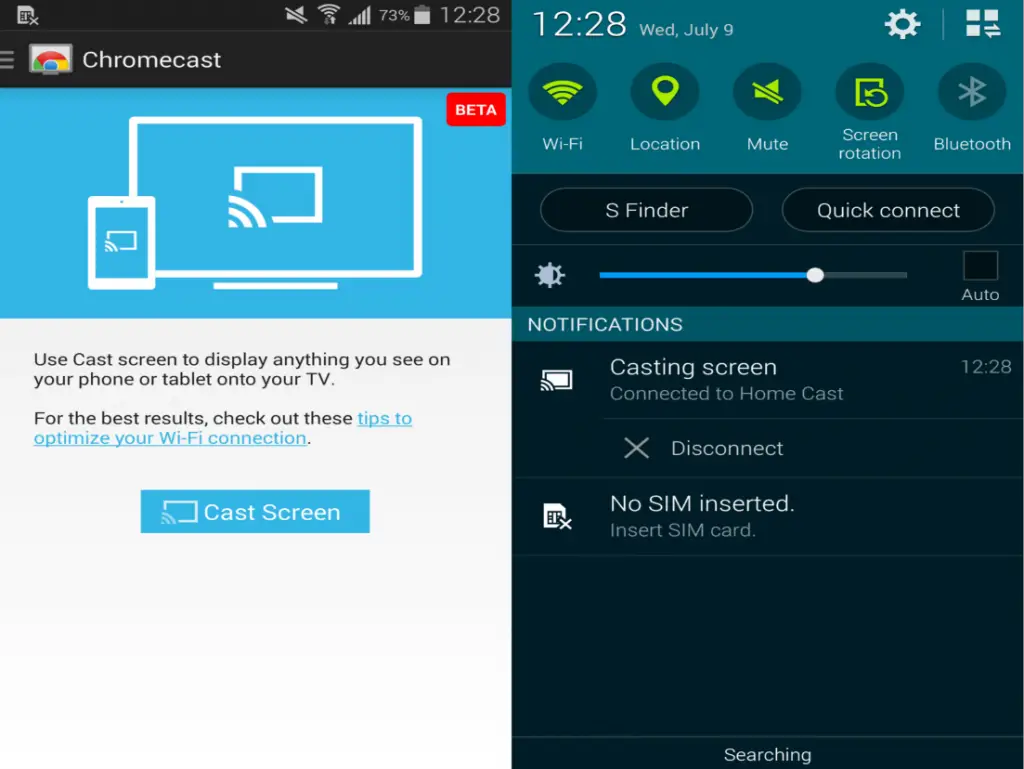The height and width of the screenshot is (769, 1024).
Task: Tap the status bar clock 12:28
Action: [x=470, y=14]
